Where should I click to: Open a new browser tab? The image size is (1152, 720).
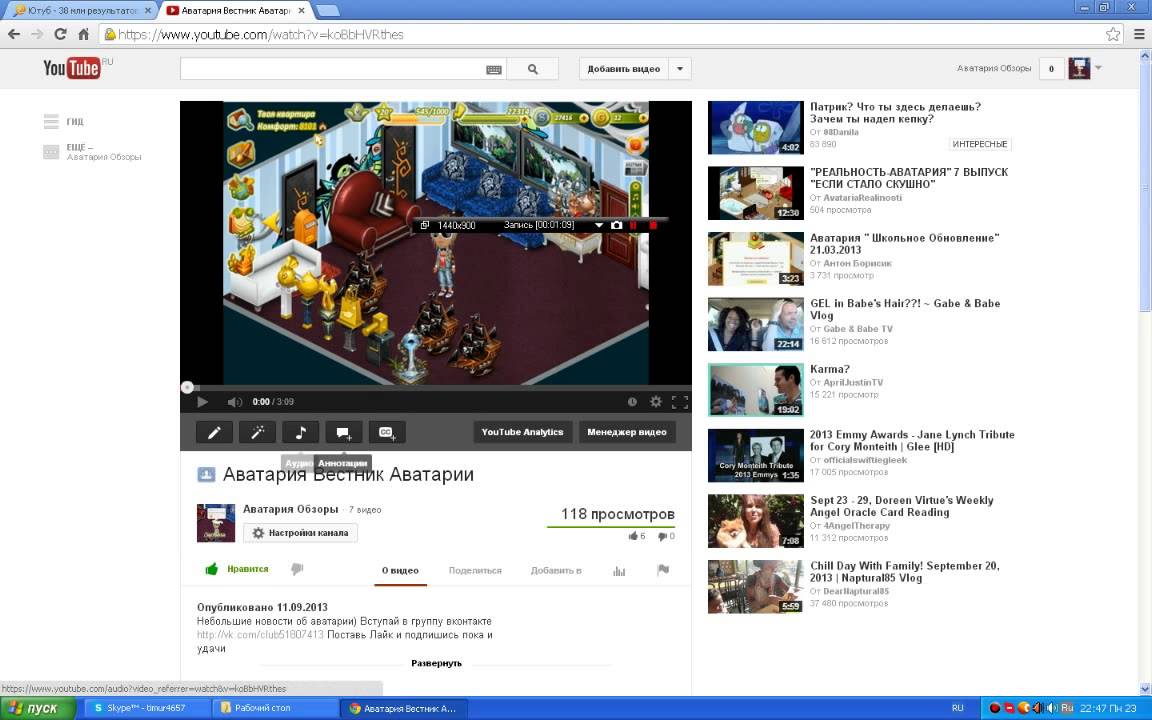[x=327, y=11]
